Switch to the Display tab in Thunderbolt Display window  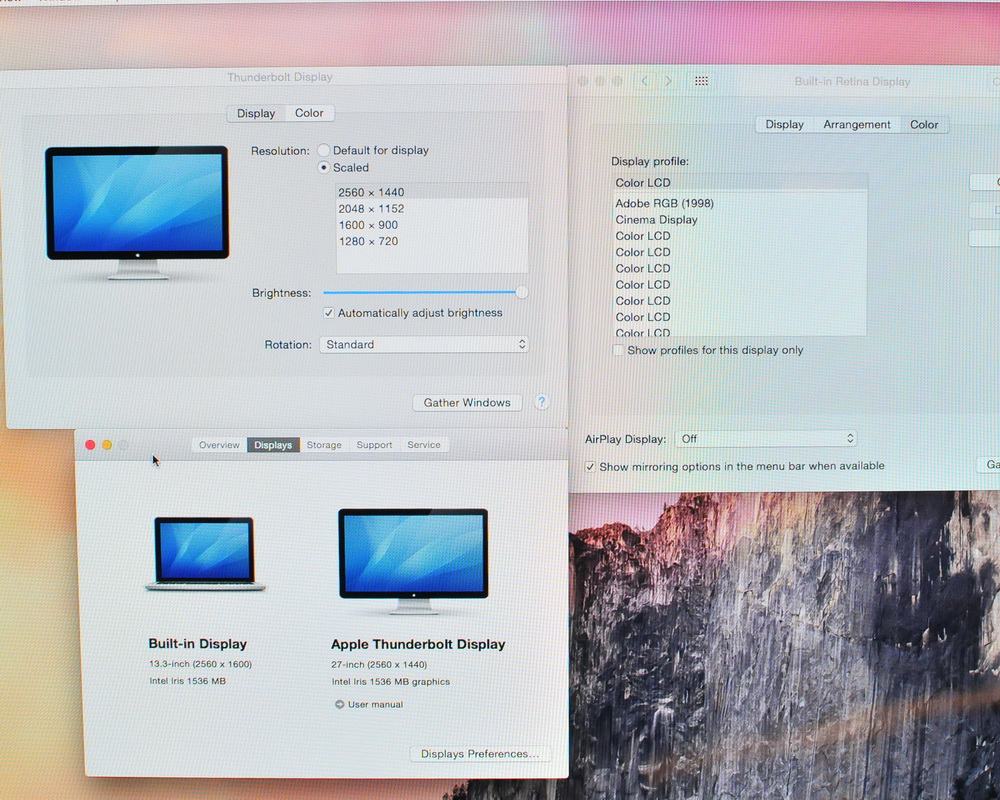(256, 113)
